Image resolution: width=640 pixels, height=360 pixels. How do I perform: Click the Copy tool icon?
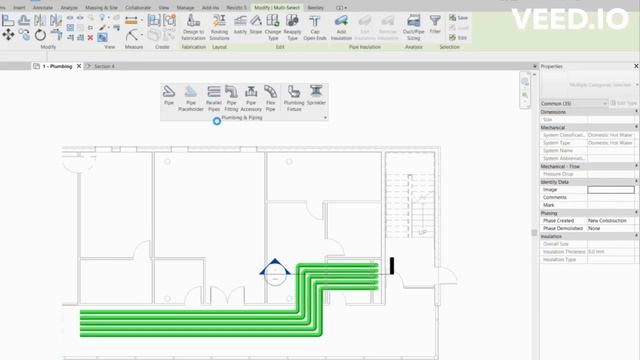24,35
